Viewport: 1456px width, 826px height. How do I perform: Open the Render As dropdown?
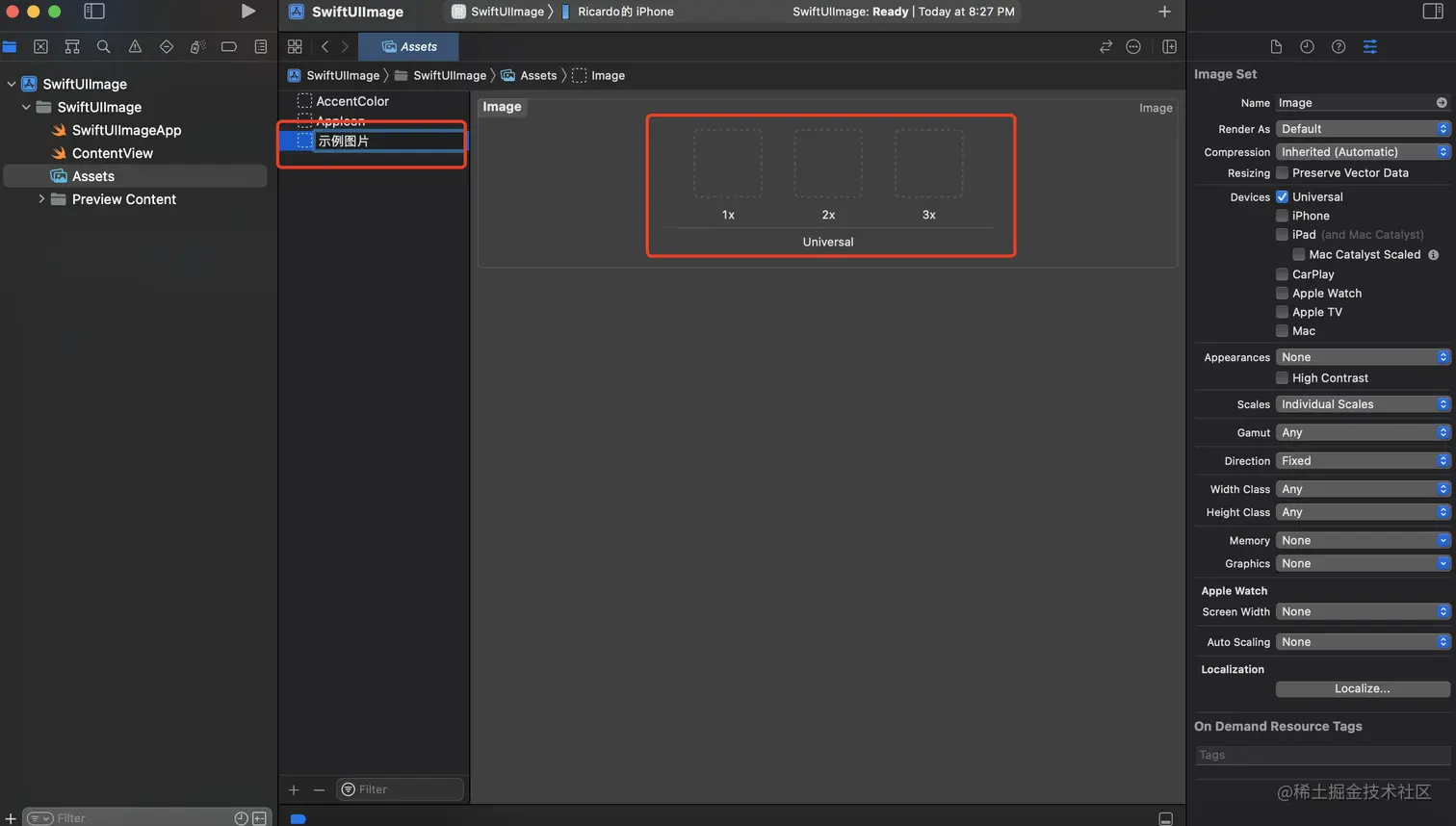pos(1363,129)
